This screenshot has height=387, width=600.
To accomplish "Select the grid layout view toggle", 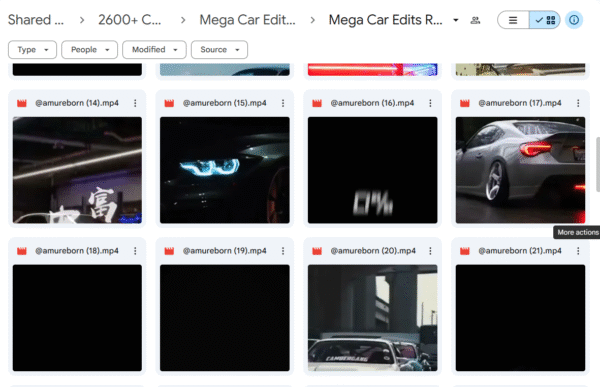I will (x=545, y=20).
